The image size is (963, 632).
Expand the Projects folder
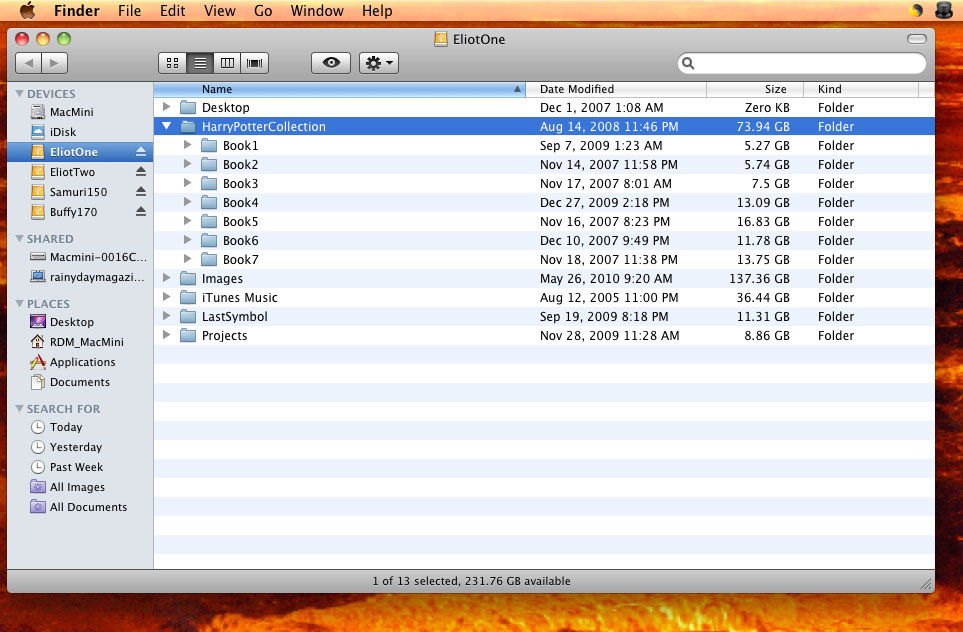166,335
